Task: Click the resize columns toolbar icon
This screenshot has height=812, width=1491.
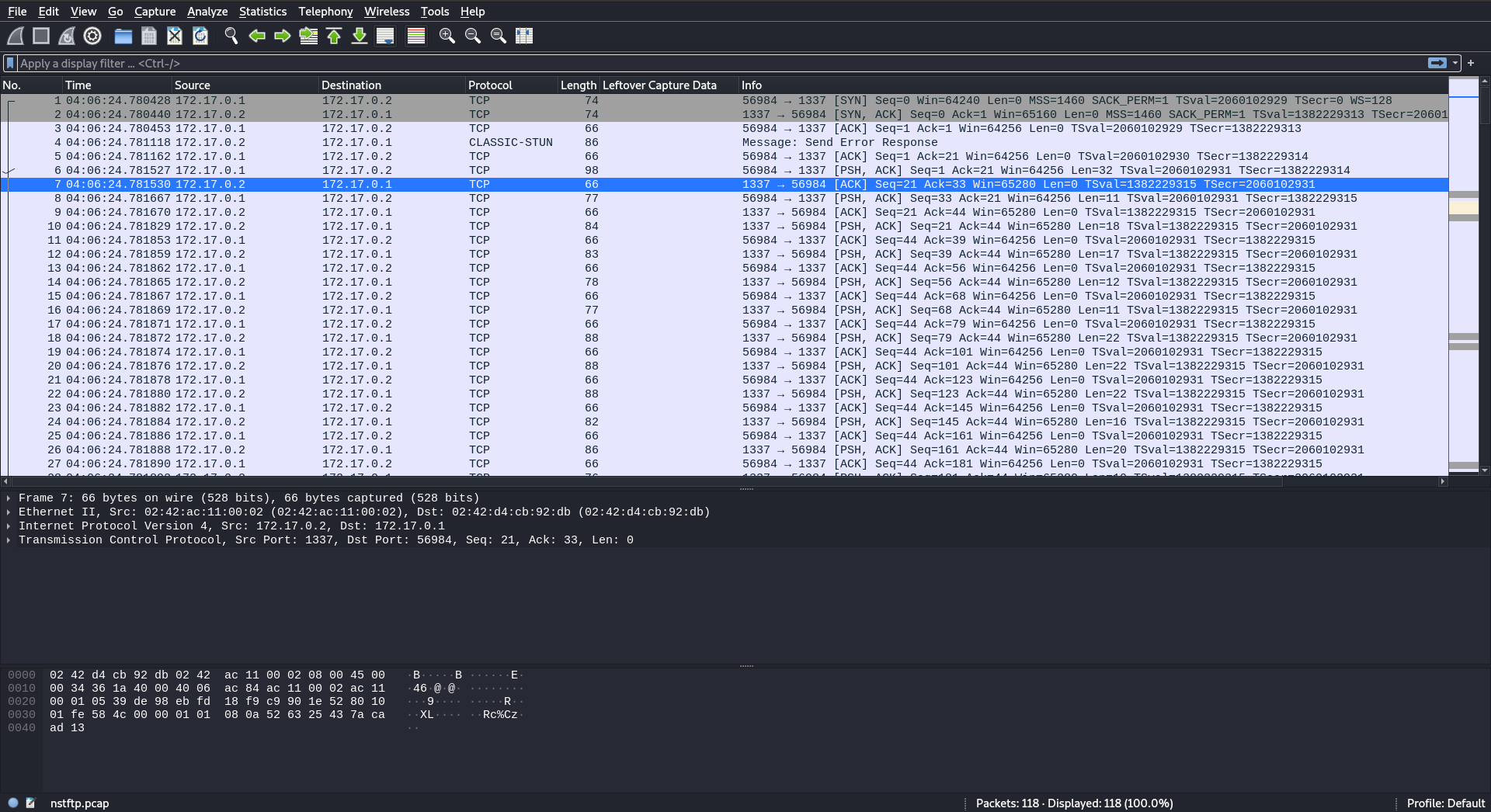Action: pyautogui.click(x=524, y=36)
